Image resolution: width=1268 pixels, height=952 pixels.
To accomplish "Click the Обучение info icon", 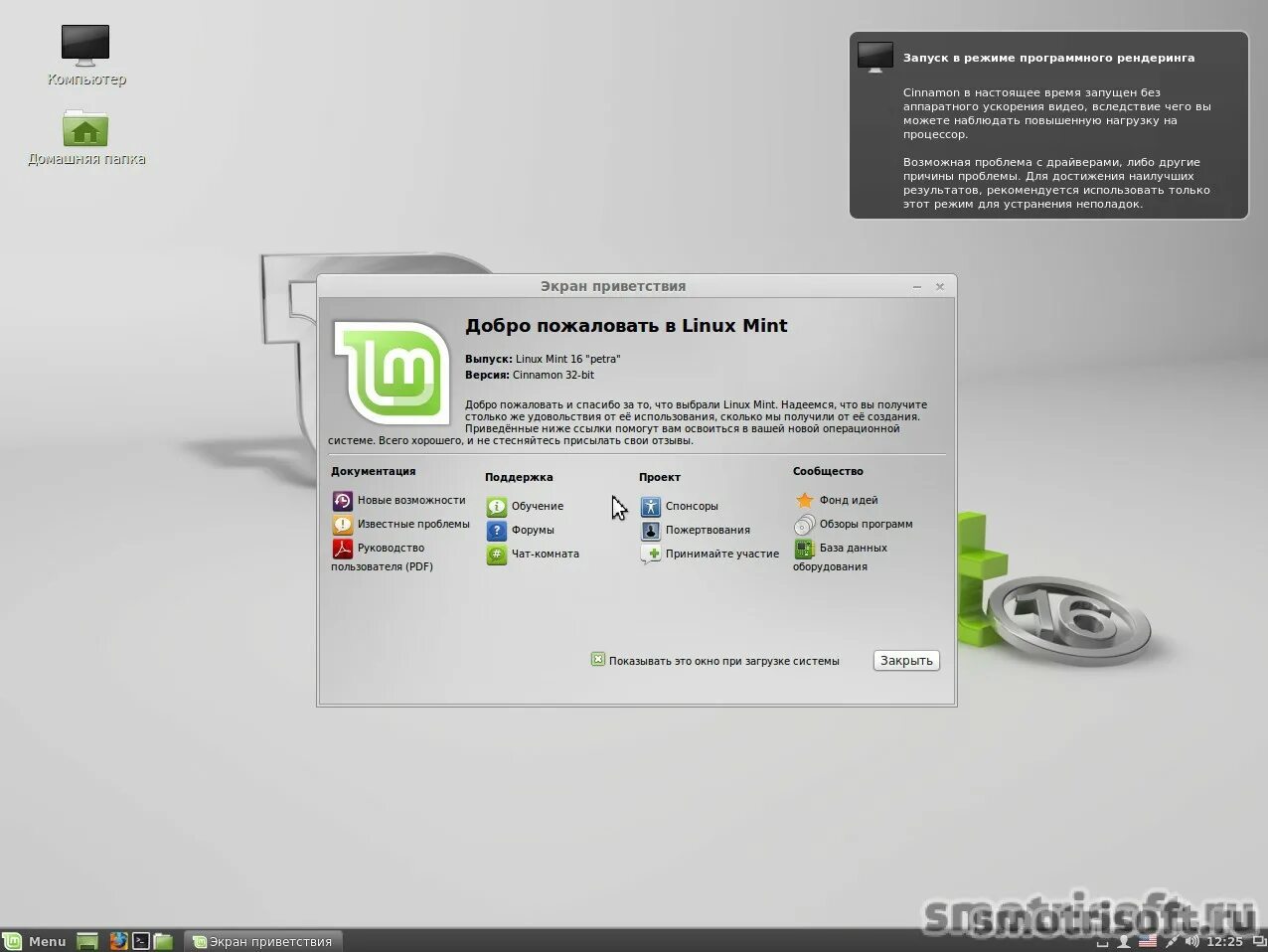I will (x=496, y=506).
